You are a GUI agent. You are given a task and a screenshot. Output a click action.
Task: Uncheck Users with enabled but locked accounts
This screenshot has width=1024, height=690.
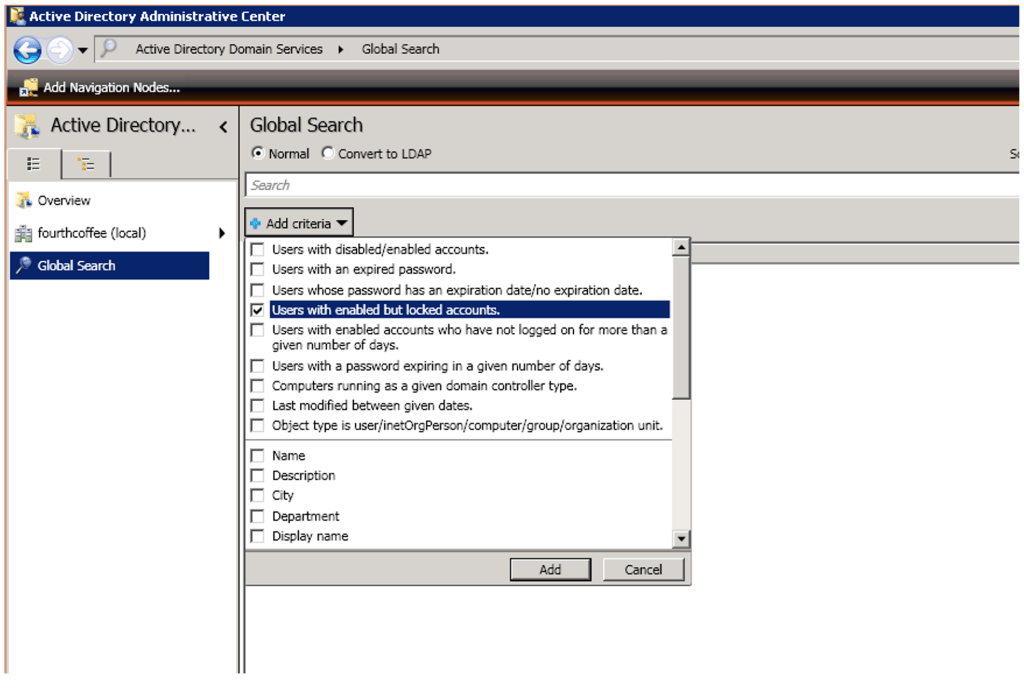pos(258,310)
